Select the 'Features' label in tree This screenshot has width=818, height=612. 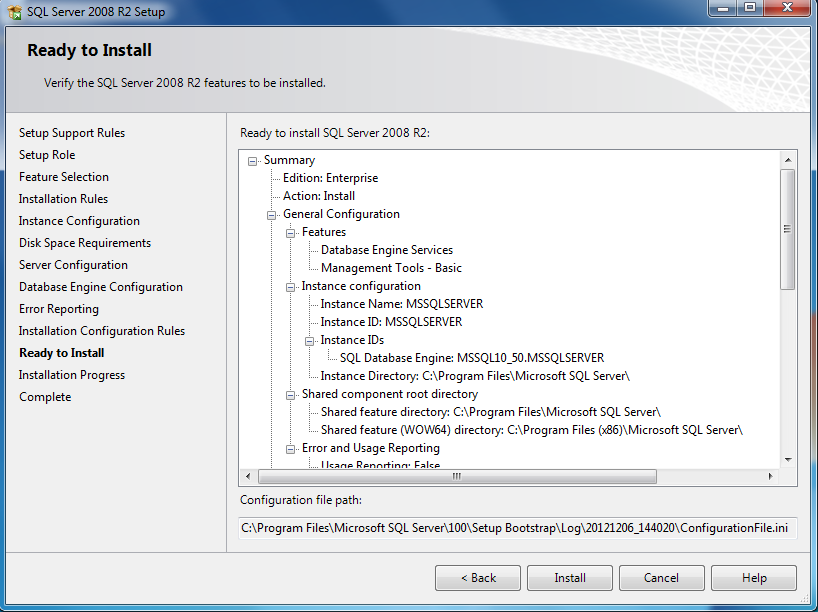[x=323, y=232]
